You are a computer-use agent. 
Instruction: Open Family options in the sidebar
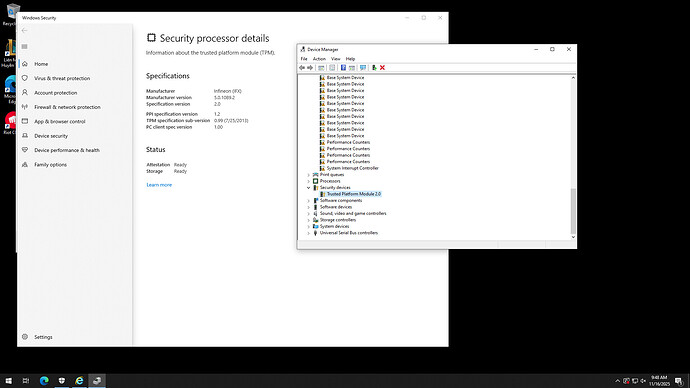pos(51,165)
